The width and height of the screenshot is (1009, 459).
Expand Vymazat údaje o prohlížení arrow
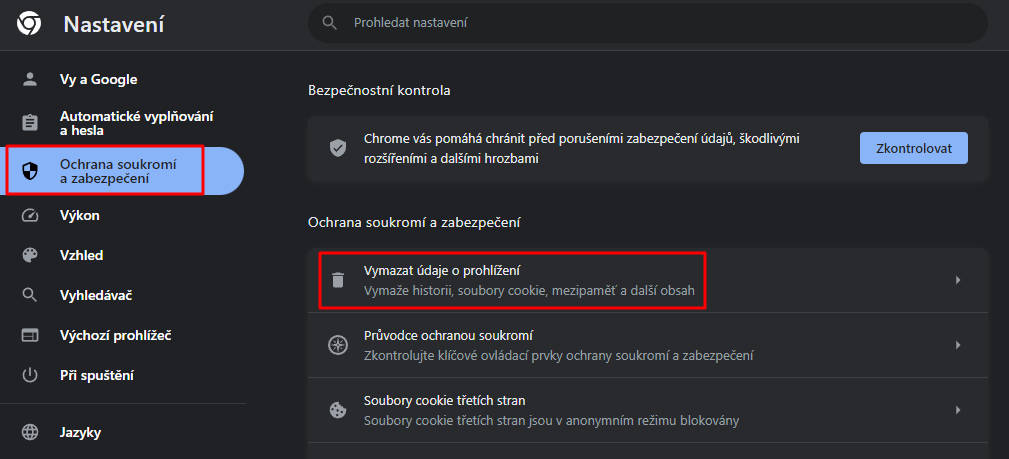pos(958,280)
